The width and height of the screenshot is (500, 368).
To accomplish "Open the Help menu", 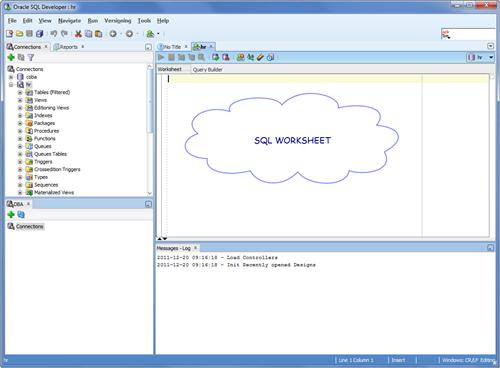I will click(x=163, y=21).
